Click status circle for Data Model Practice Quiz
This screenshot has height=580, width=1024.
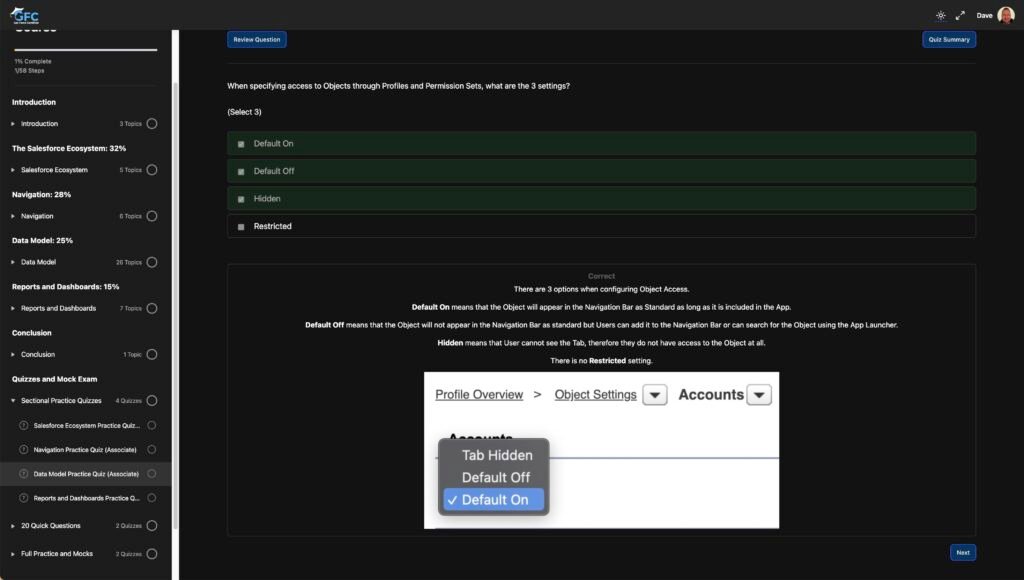(152, 474)
